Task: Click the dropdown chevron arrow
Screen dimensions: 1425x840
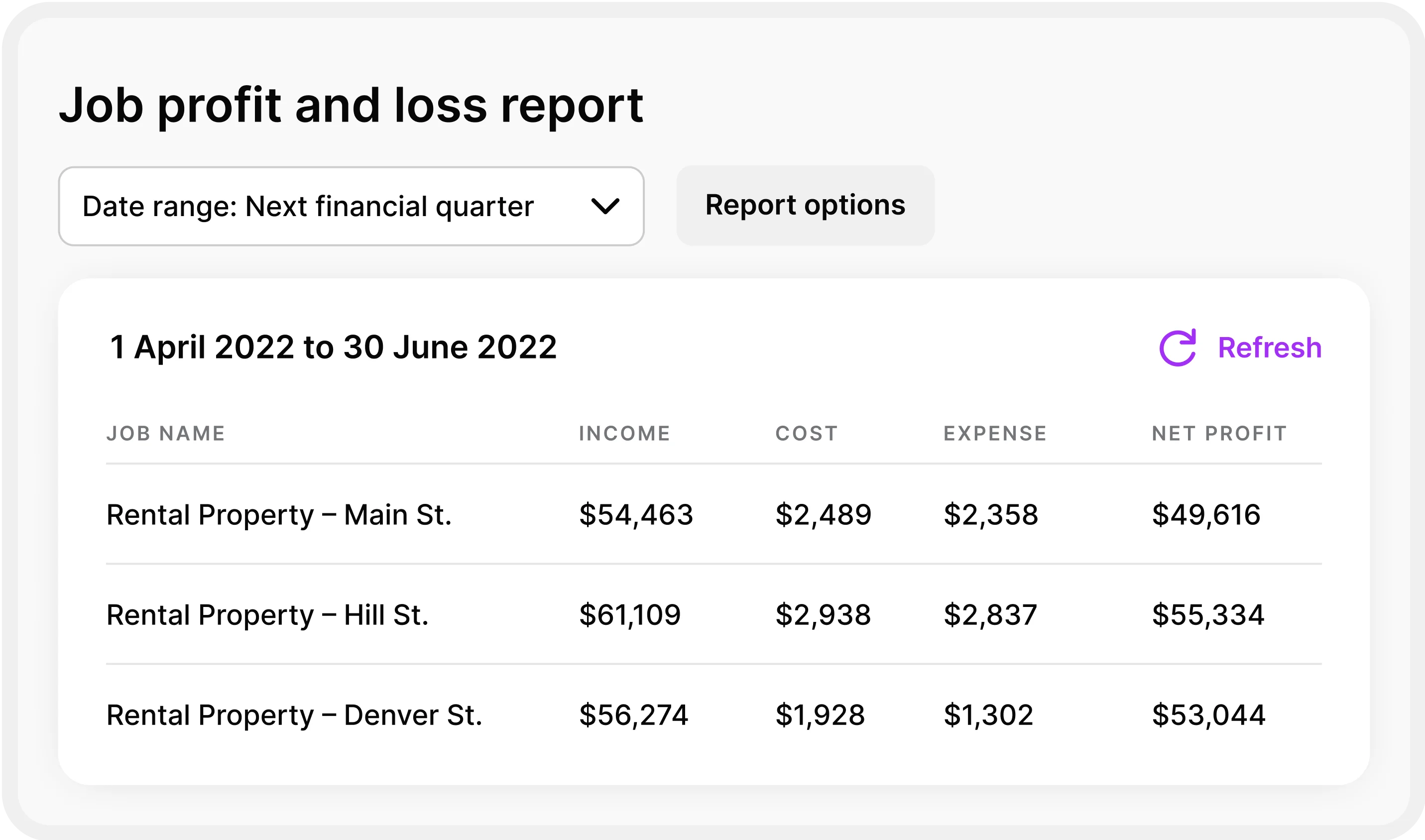Action: coord(605,206)
